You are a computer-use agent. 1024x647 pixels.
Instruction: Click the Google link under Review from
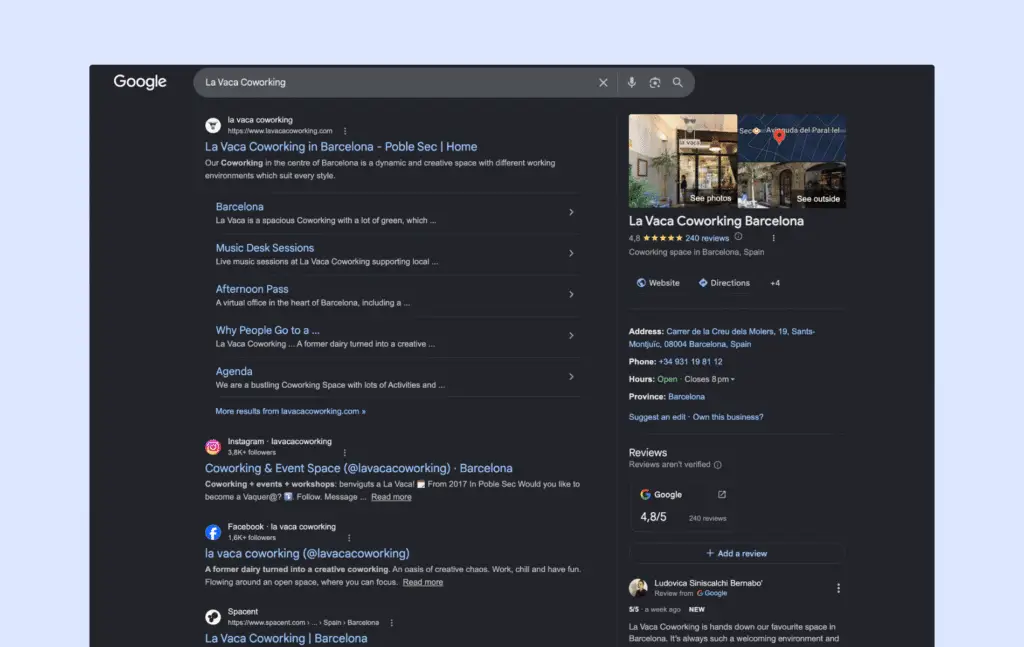click(x=712, y=593)
